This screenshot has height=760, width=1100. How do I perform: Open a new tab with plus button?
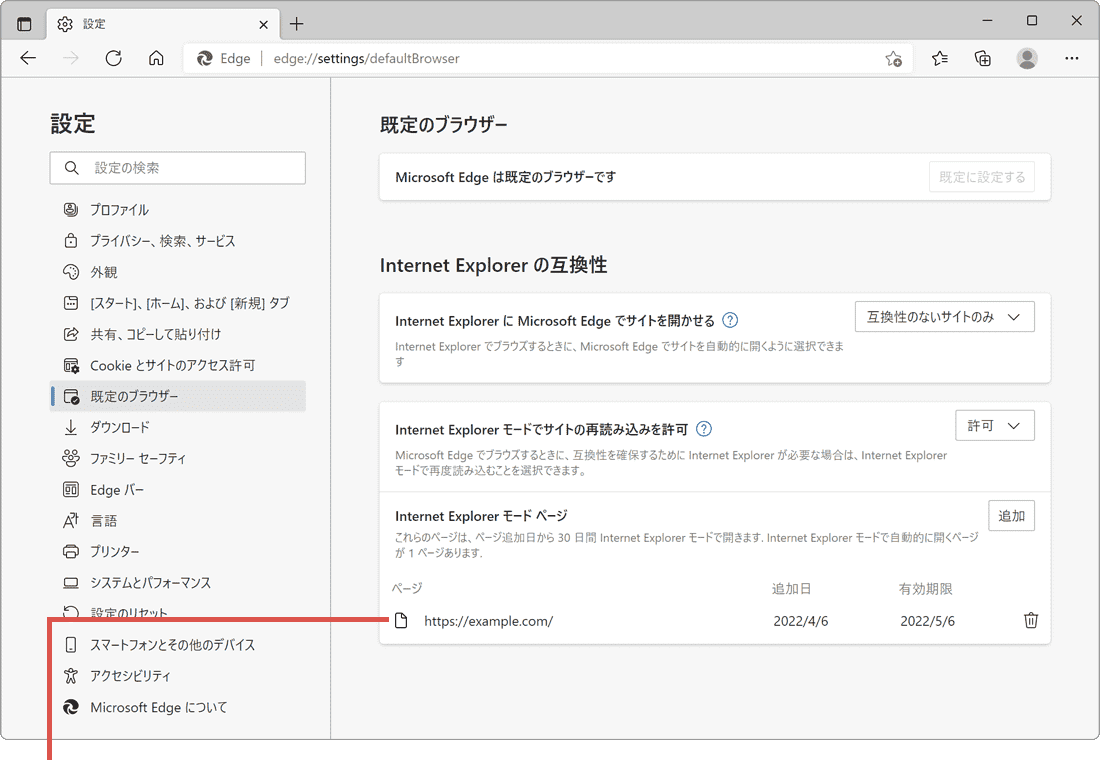297,24
